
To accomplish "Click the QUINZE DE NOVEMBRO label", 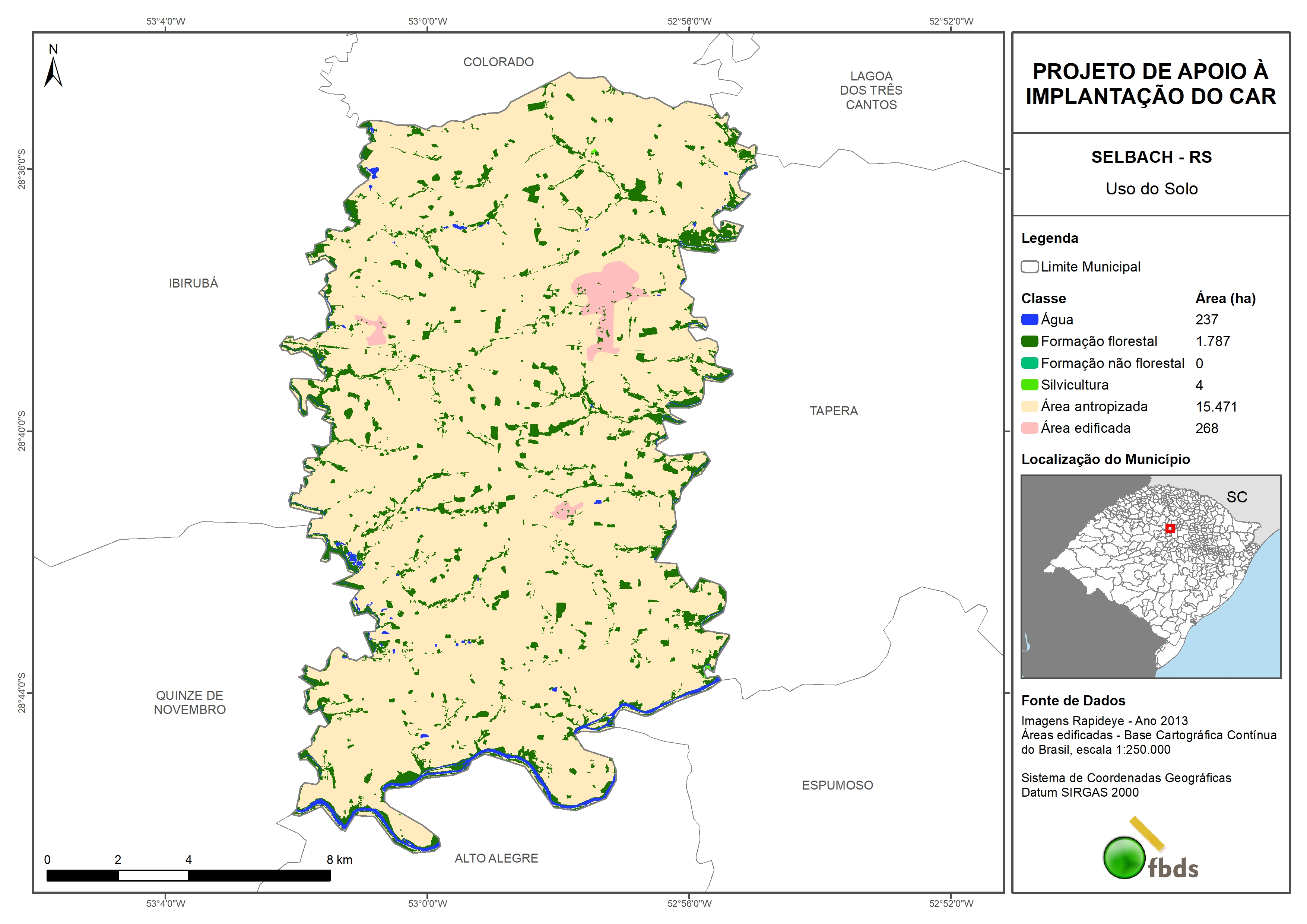I will point(190,702).
